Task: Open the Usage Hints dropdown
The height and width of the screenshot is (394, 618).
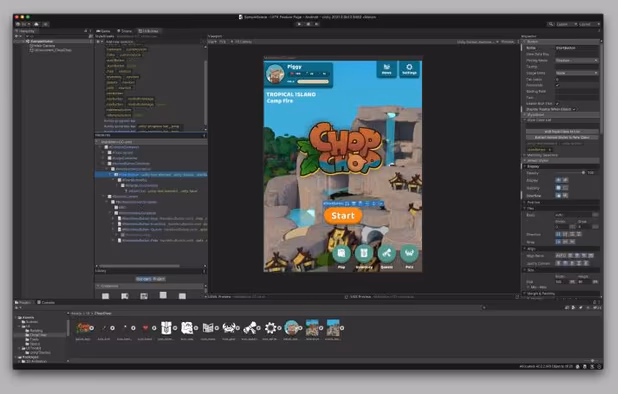Action: (577, 73)
